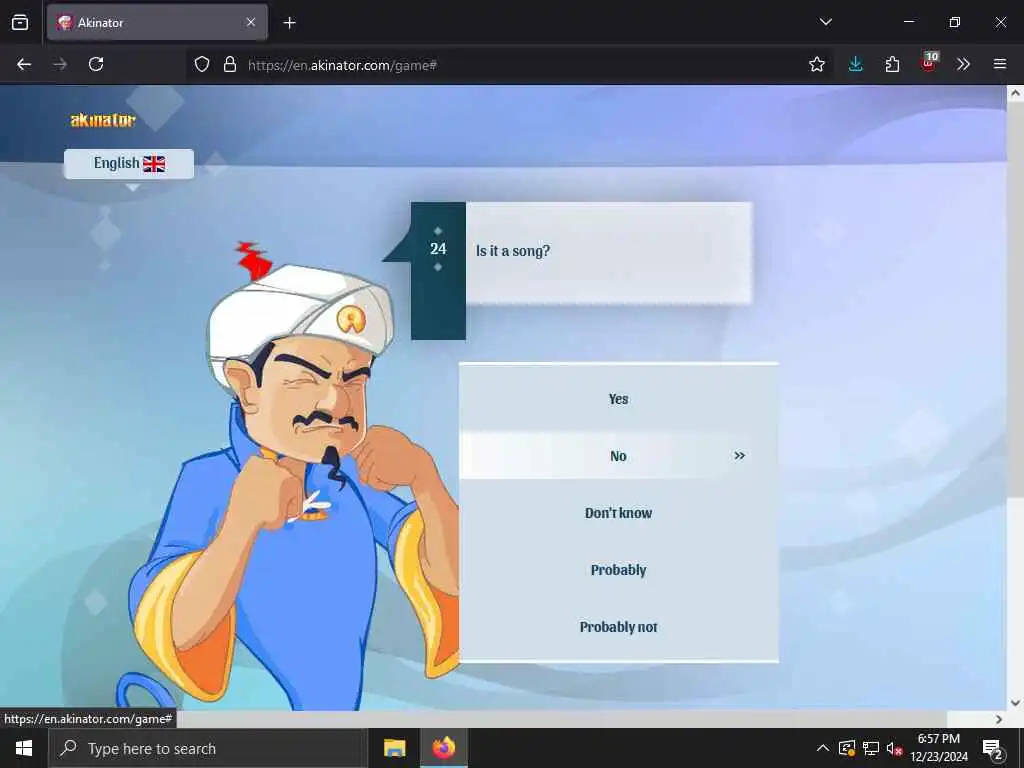
Task: Click the muted volume tray icon
Action: [x=894, y=748]
